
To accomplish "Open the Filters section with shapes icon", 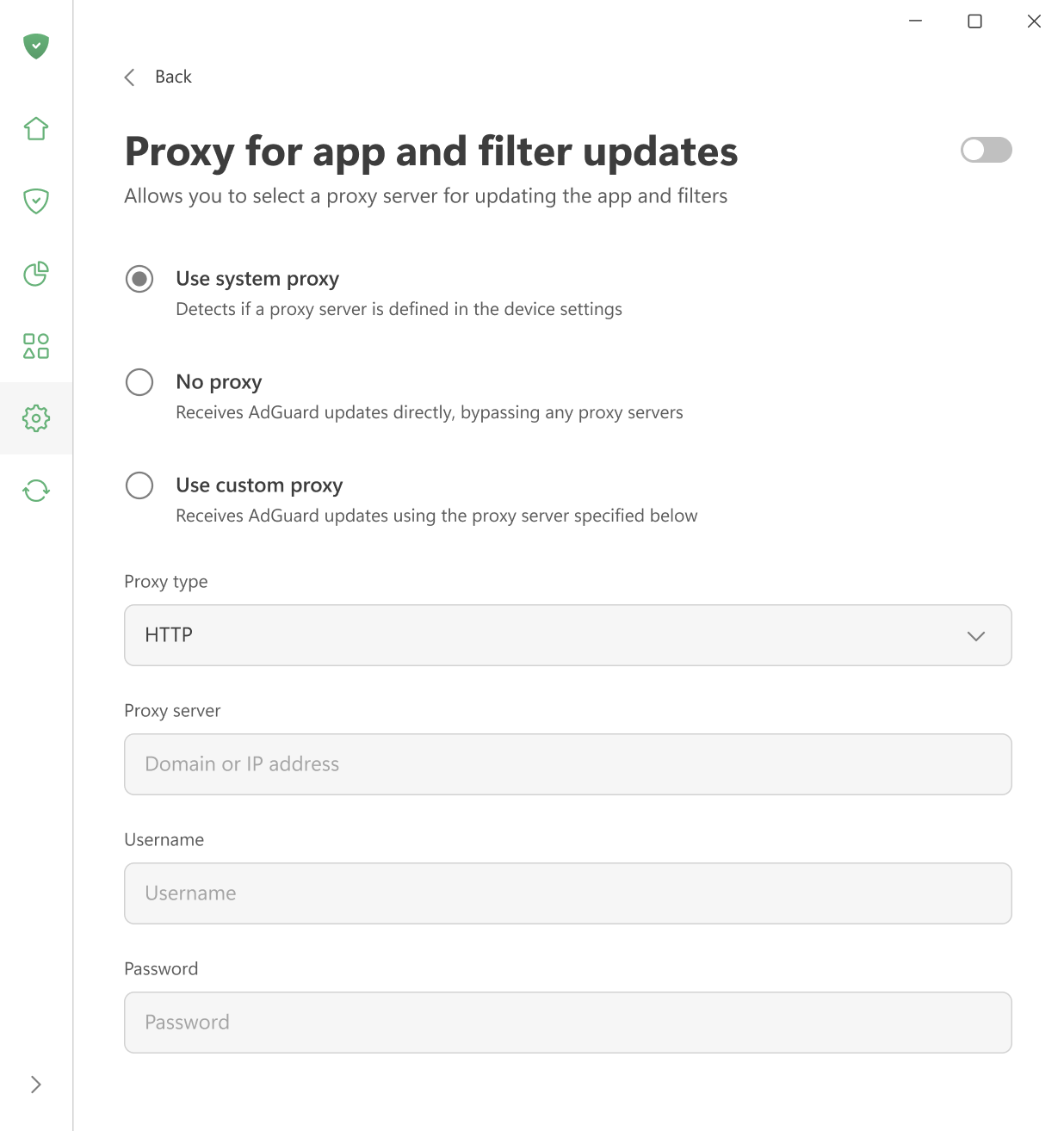I will point(35,347).
